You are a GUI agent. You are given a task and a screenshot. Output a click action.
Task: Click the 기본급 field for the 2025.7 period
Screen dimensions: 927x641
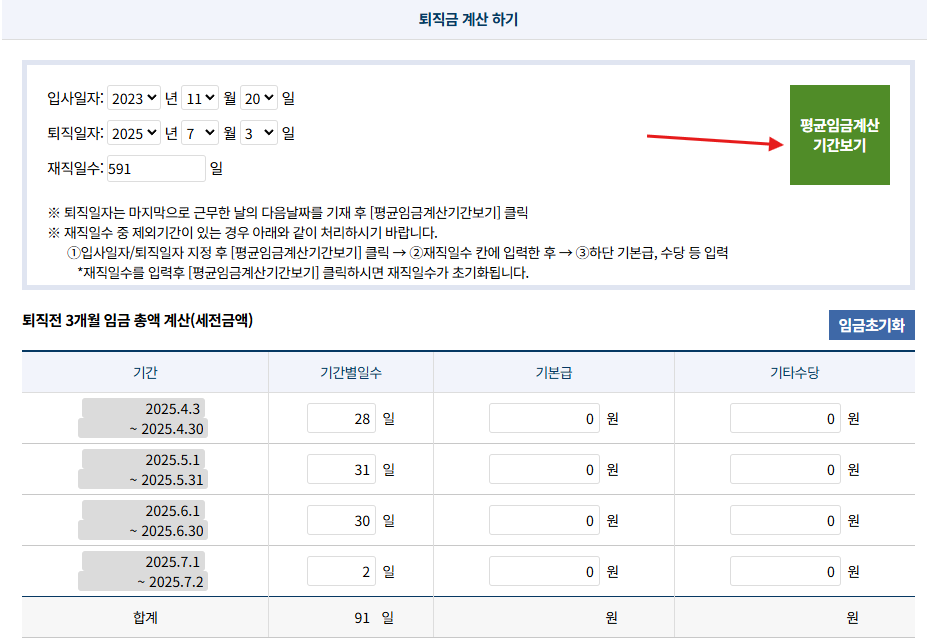[543, 571]
